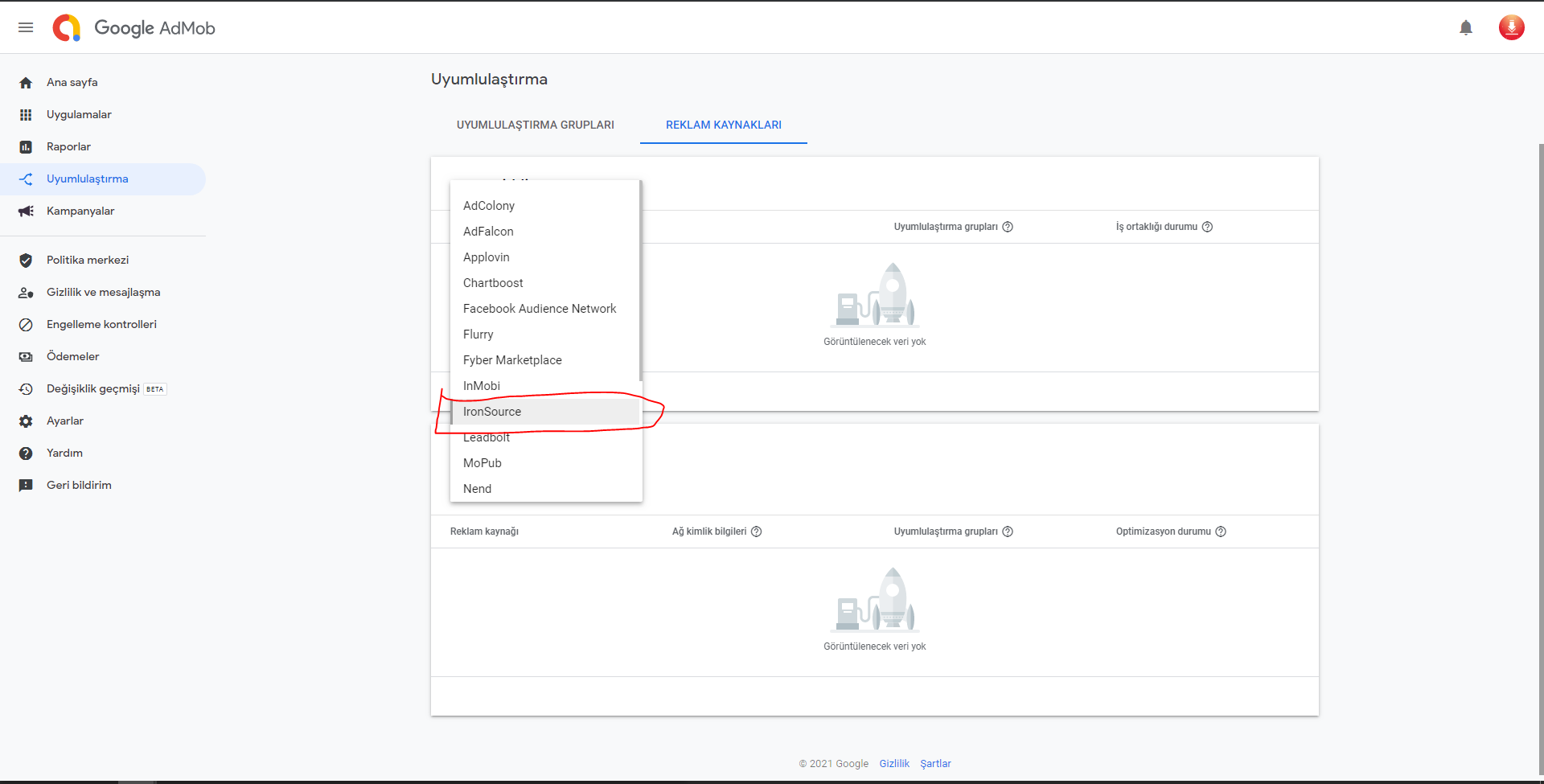
Task: Click the Google AdMob logo
Action: point(134,27)
